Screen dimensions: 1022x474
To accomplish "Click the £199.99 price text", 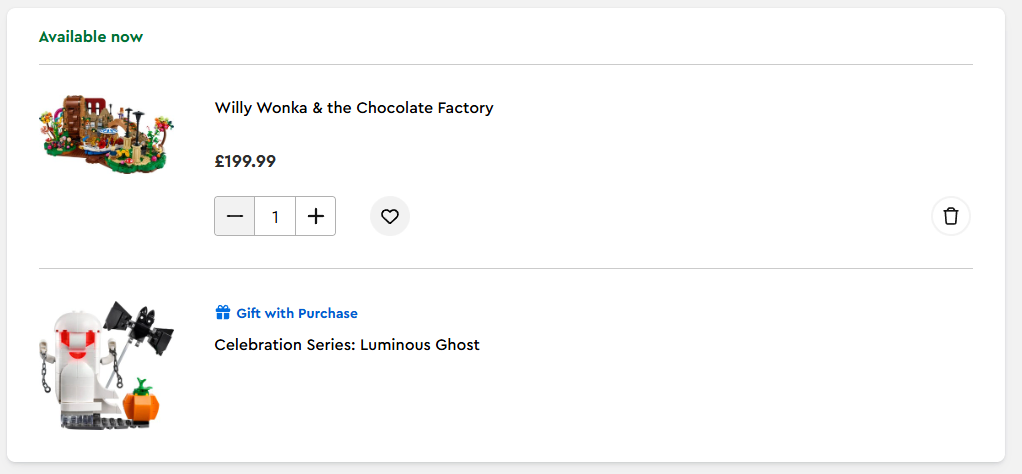I will (245, 161).
